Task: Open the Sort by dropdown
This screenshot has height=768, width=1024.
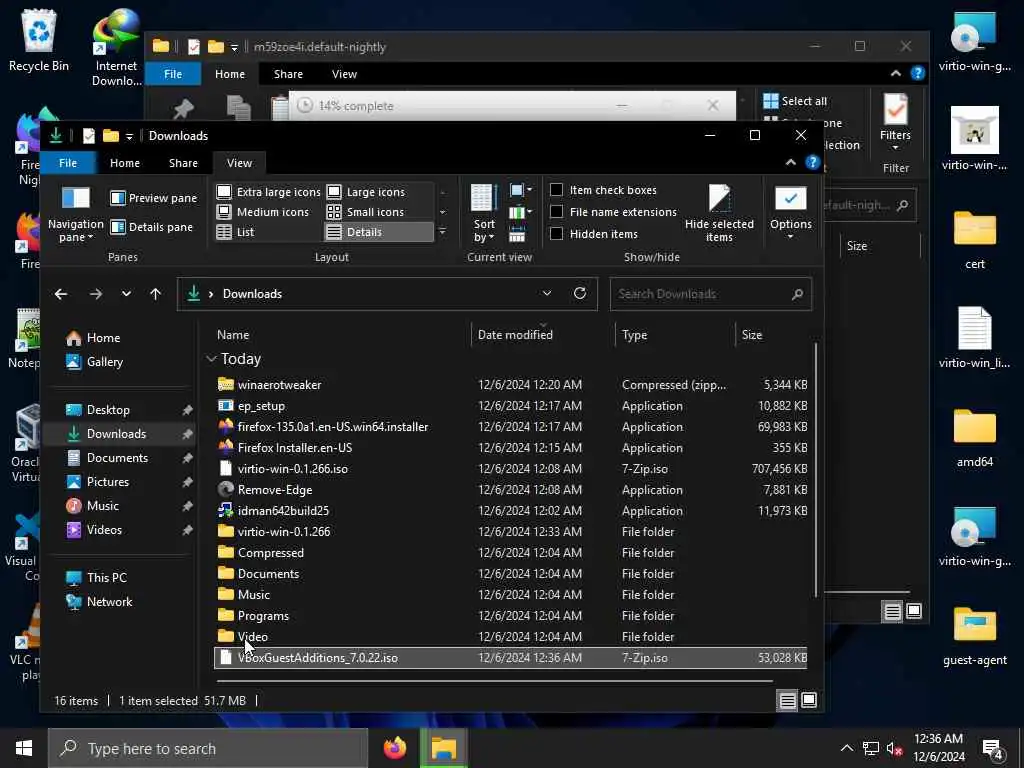Action: pyautogui.click(x=484, y=214)
